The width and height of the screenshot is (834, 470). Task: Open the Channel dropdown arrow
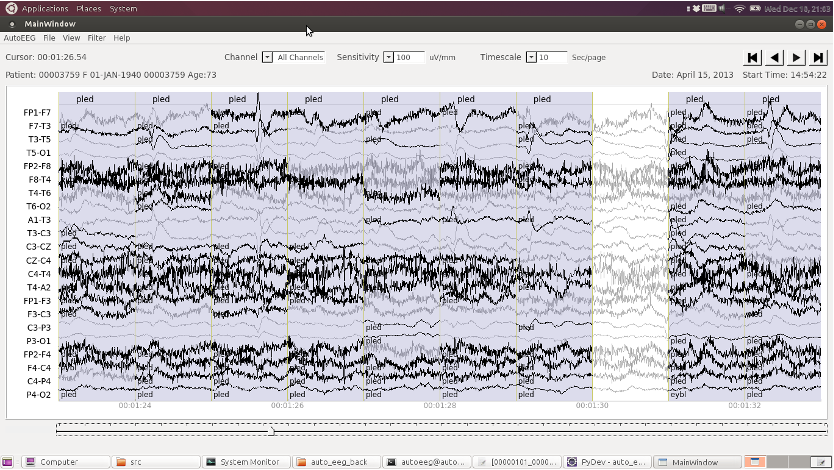268,57
